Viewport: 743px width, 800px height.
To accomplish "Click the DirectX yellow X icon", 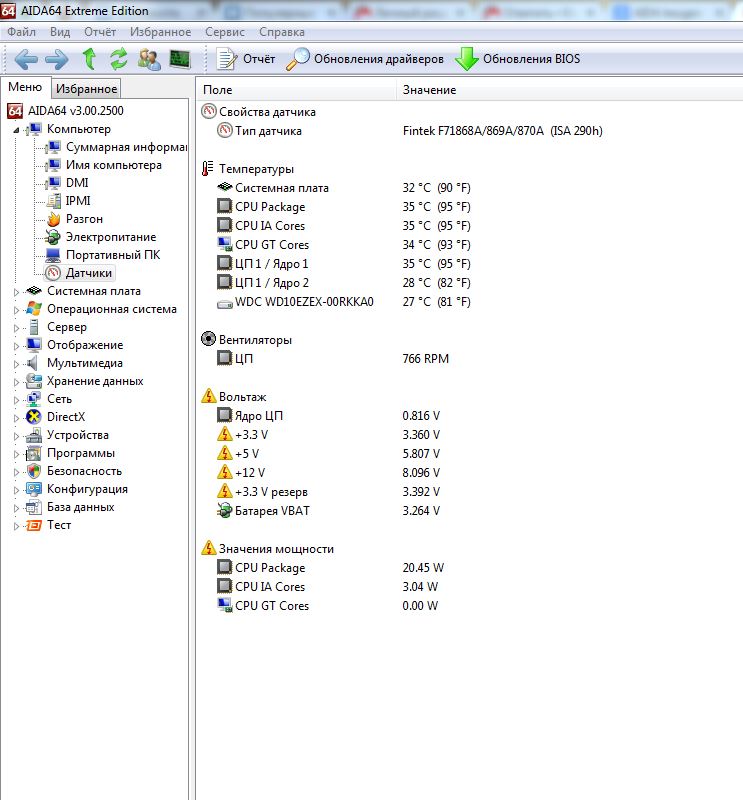I will pos(34,417).
